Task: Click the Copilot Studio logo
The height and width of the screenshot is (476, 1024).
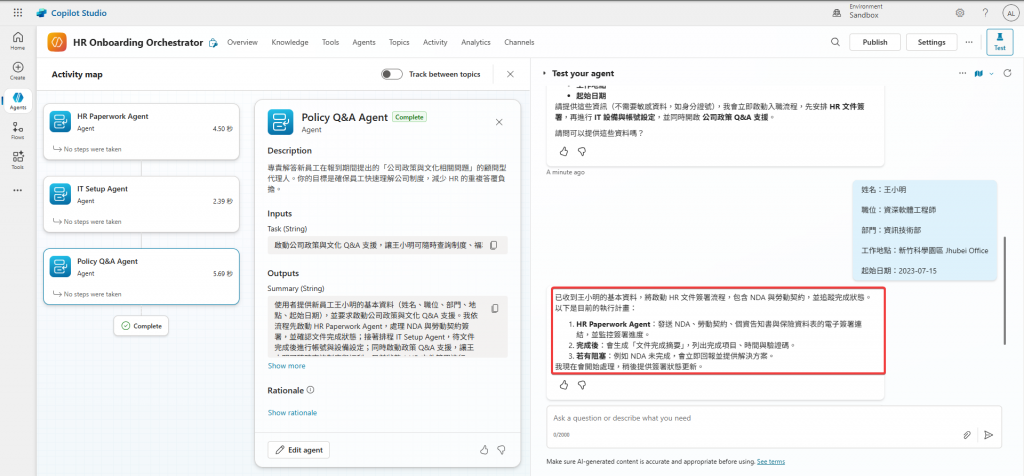Action: tap(71, 13)
